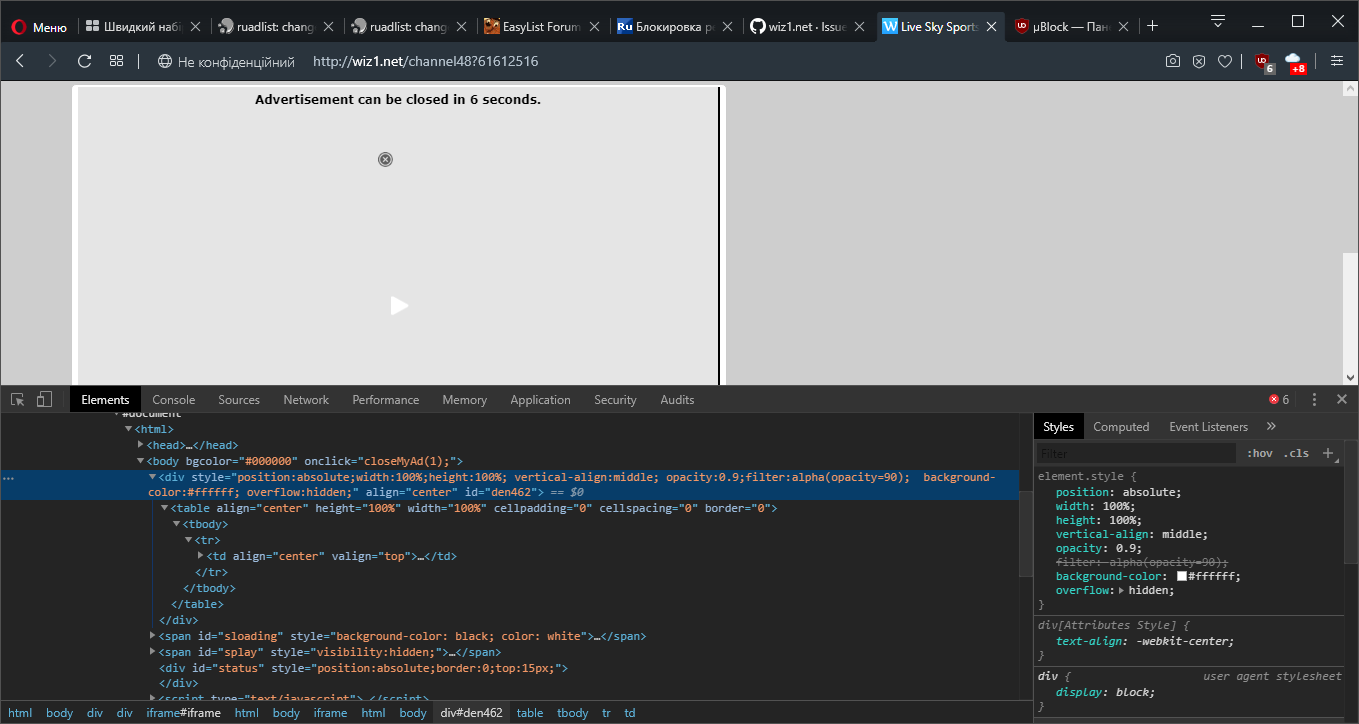Select div#den462 in the breadcrumb bar
Image resolution: width=1359 pixels, height=724 pixels.
coord(472,713)
